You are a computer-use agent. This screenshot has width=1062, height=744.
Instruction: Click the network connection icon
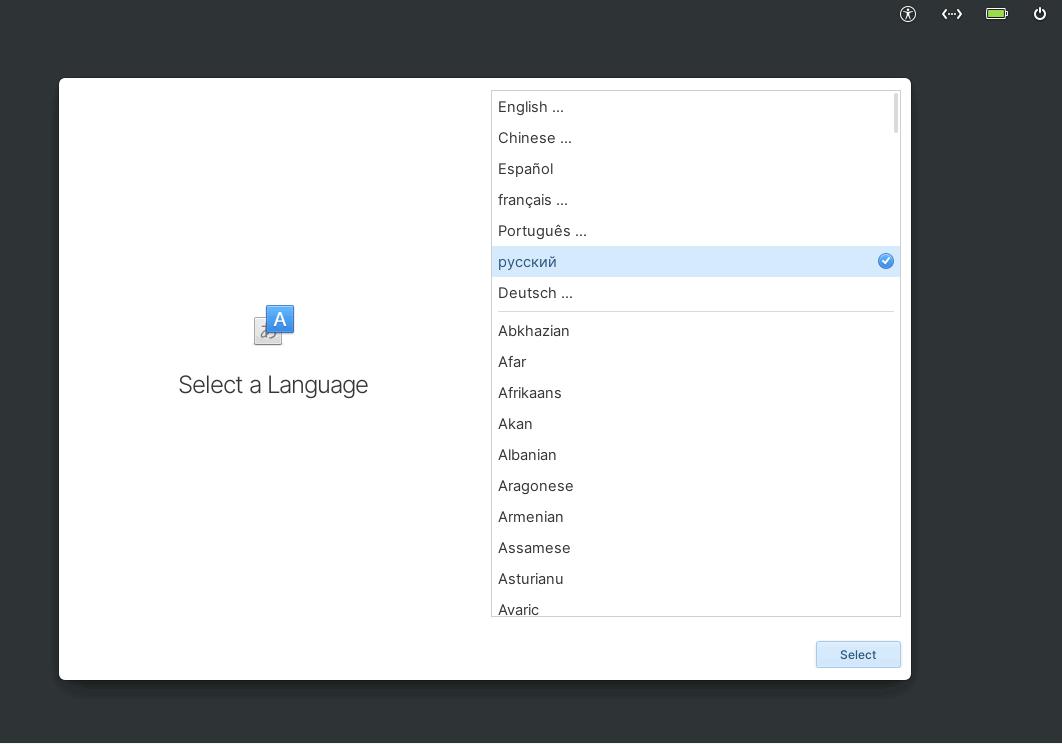tap(952, 14)
